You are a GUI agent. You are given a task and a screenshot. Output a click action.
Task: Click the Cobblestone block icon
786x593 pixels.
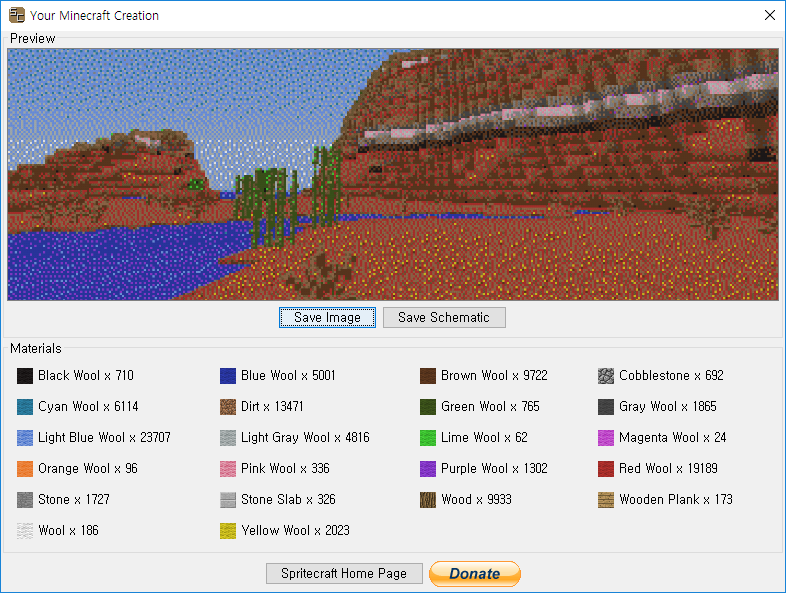tap(606, 376)
